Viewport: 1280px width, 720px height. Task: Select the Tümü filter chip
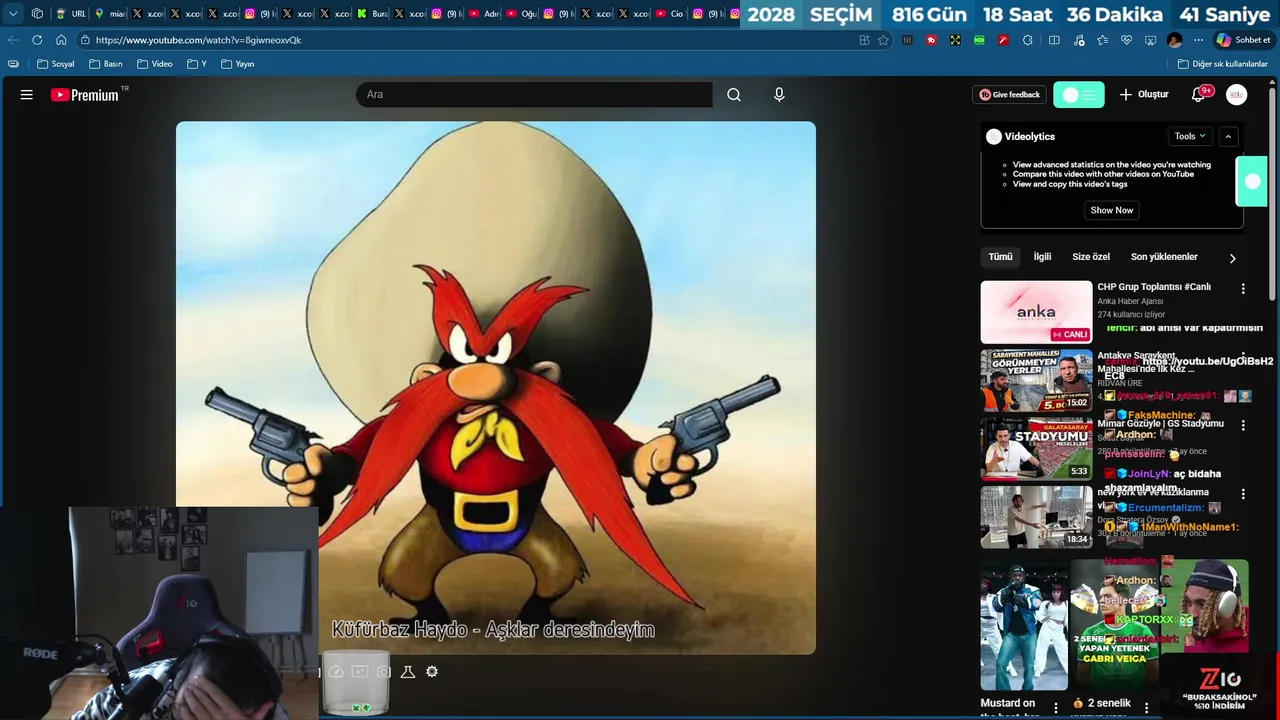point(1000,257)
